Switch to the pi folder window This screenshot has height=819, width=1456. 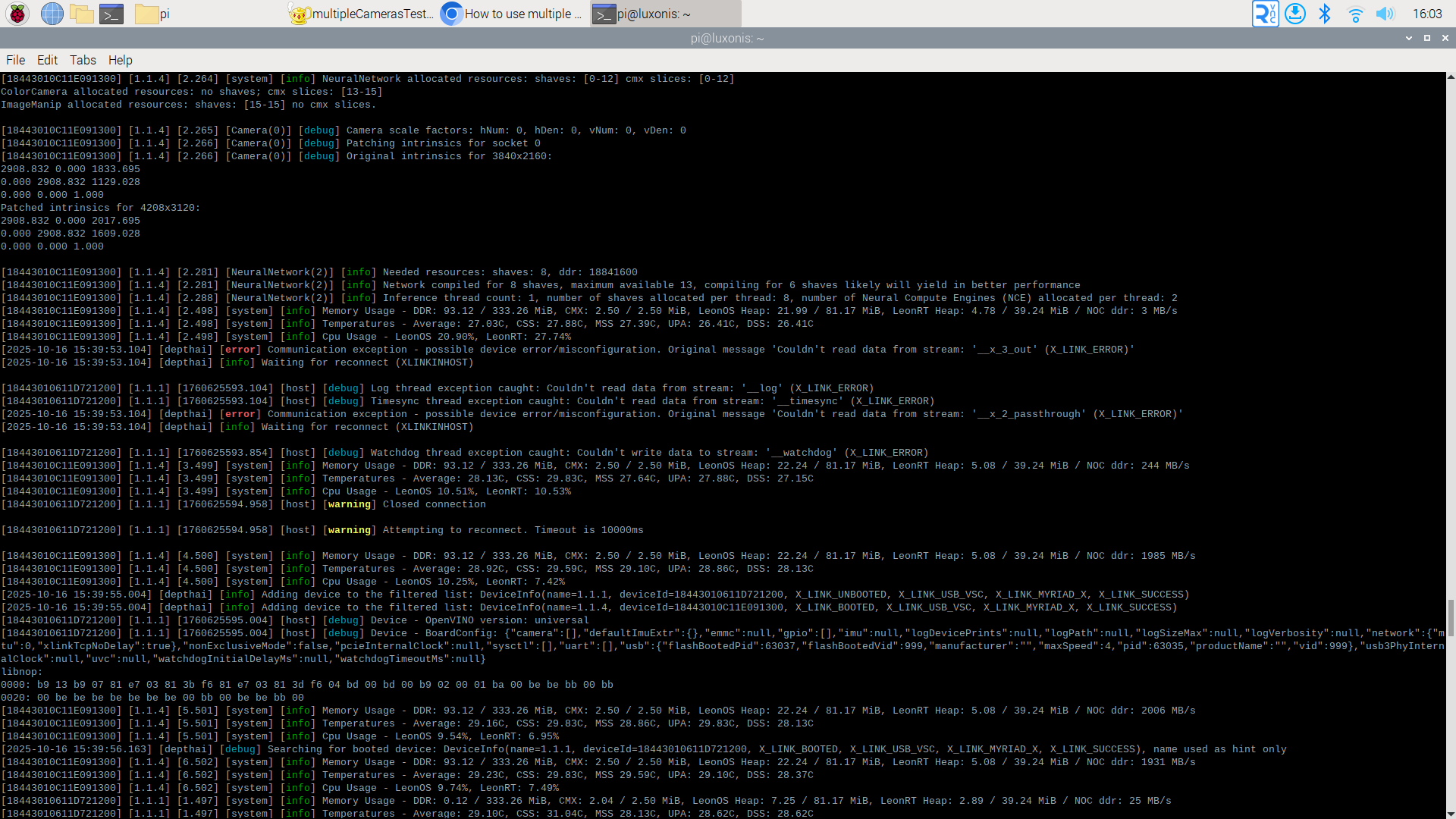153,14
